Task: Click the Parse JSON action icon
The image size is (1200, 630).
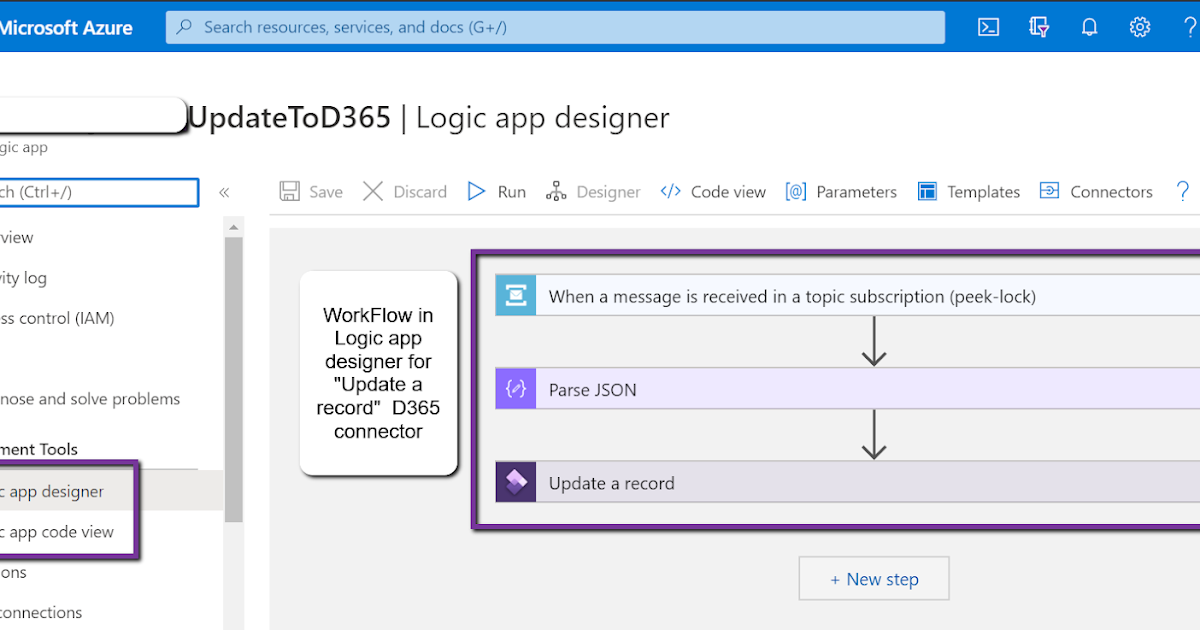Action: coord(515,388)
